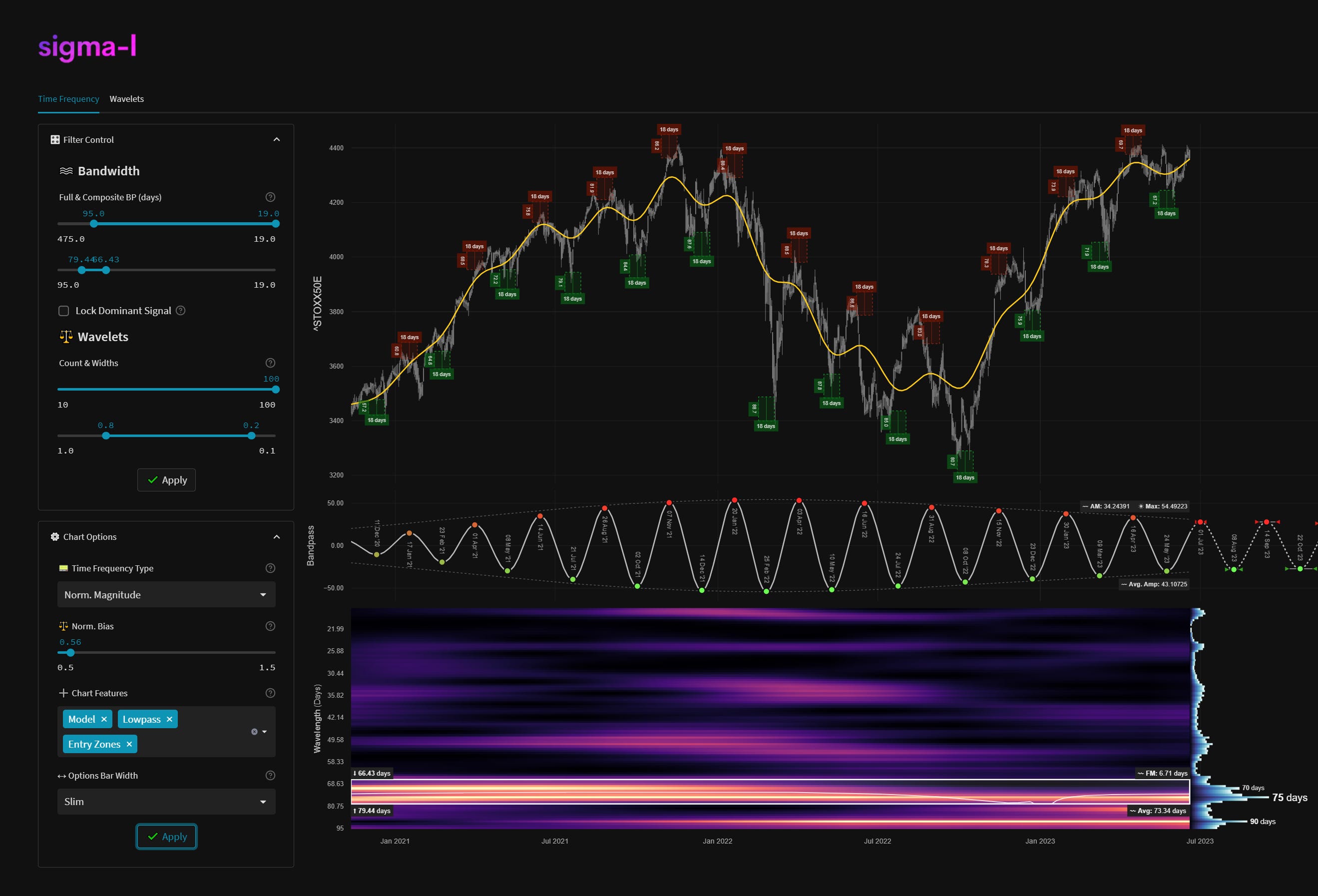Apply the Chart Options settings
This screenshot has height=896, width=1318.
click(x=166, y=837)
